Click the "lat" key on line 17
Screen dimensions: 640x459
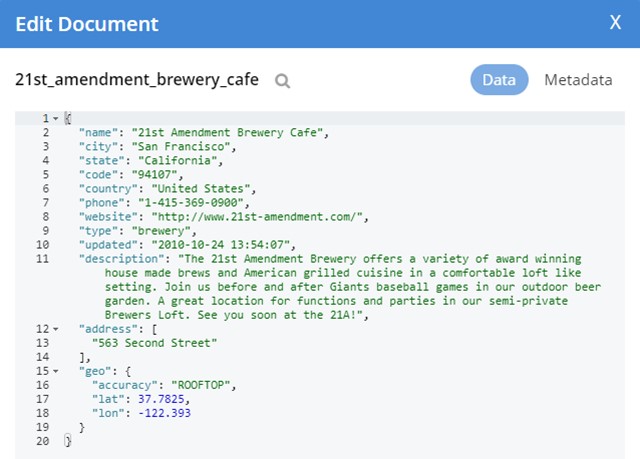[108, 399]
